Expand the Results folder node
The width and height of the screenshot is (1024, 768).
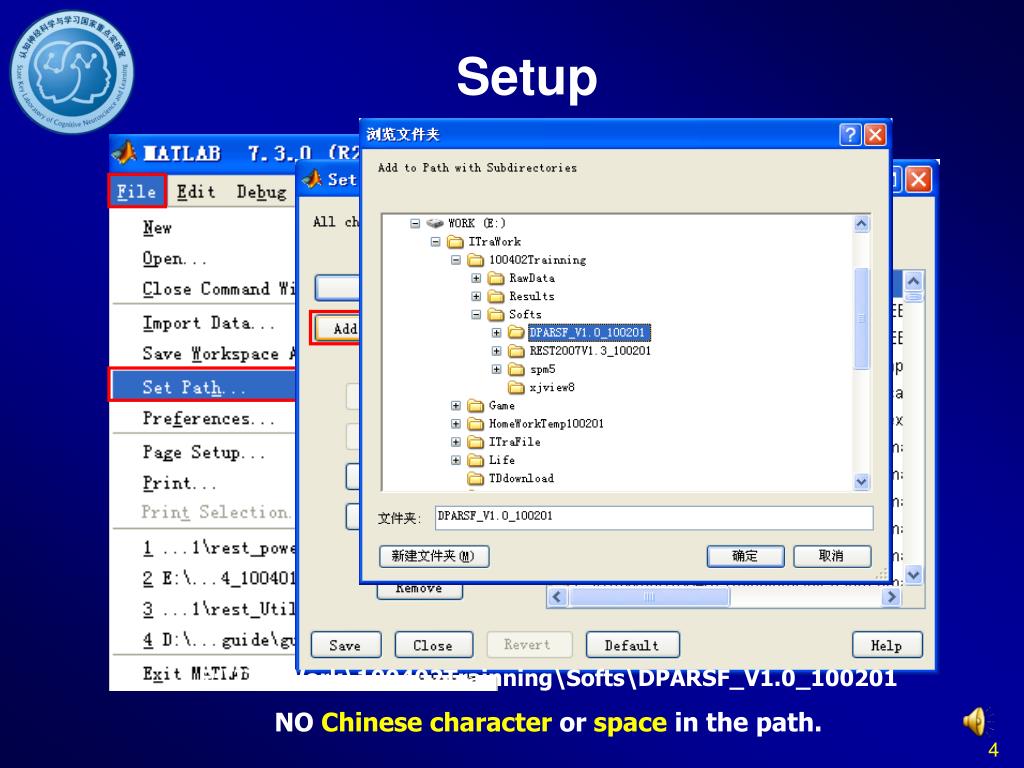pyautogui.click(x=476, y=296)
